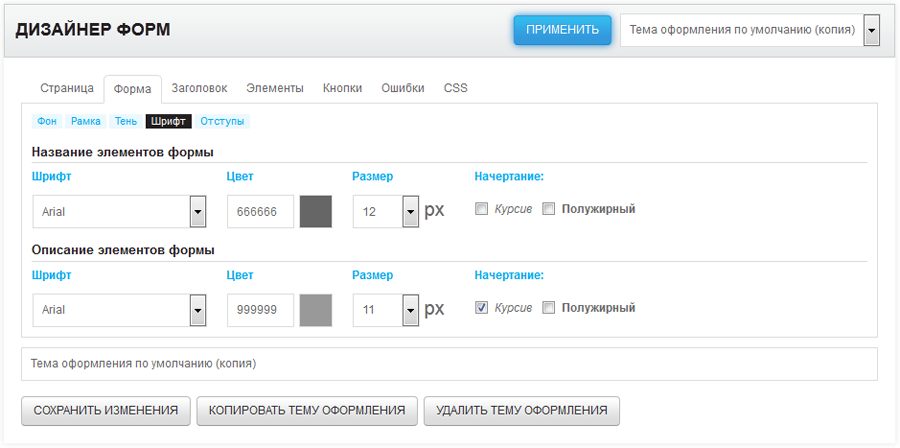
Task: Click the blue ПРИМЕНИТЬ button
Action: pyautogui.click(x=562, y=30)
